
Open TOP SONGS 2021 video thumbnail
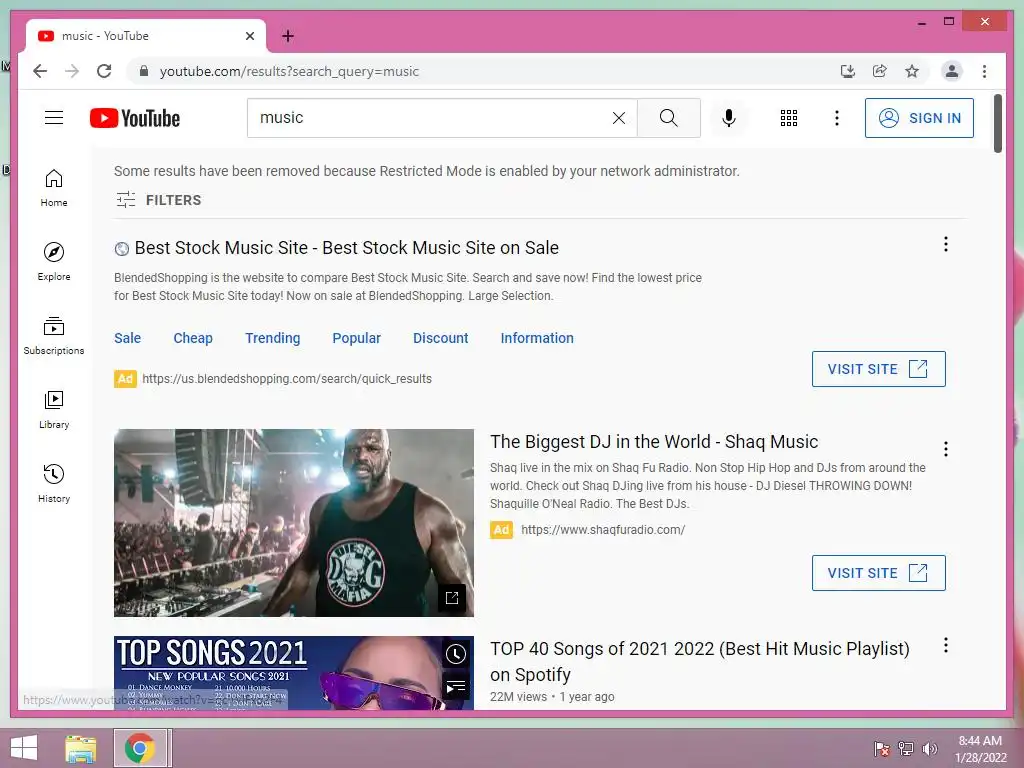tap(293, 673)
